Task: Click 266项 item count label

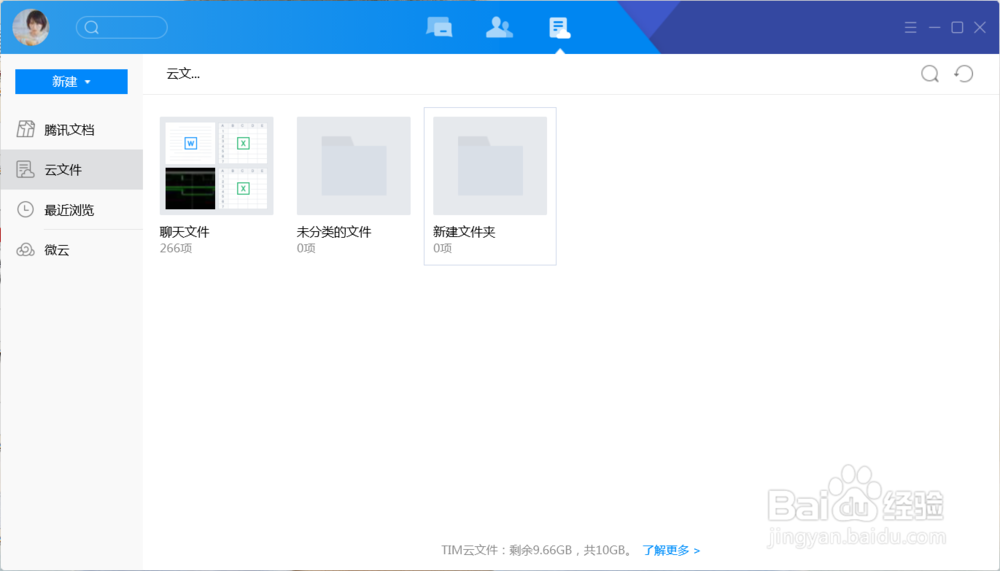Action: pyautogui.click(x=175, y=248)
